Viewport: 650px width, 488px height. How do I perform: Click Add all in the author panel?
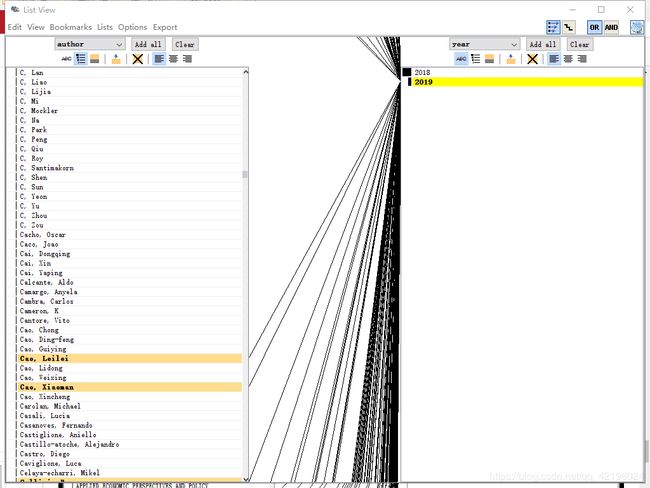click(148, 44)
